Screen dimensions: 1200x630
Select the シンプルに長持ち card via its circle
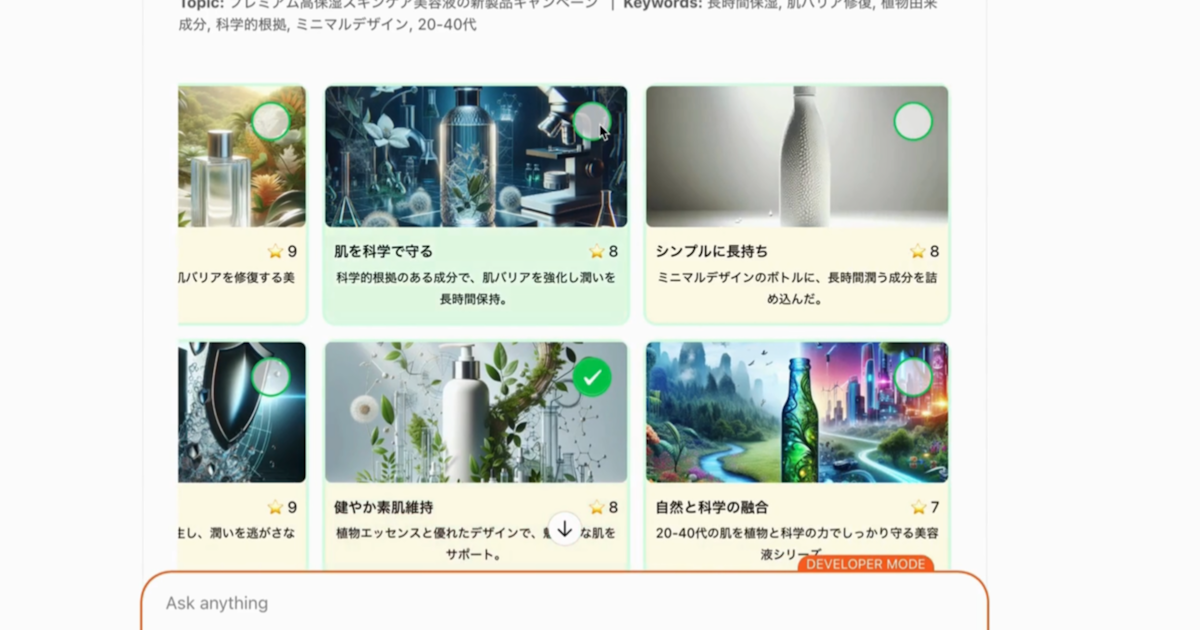click(x=913, y=121)
